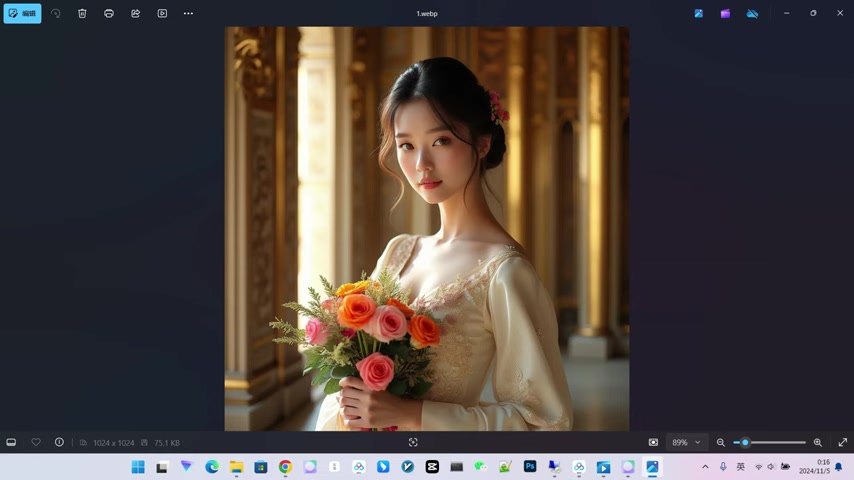Rotate the image with rotate icon
This screenshot has height=480, width=854.
(56, 14)
